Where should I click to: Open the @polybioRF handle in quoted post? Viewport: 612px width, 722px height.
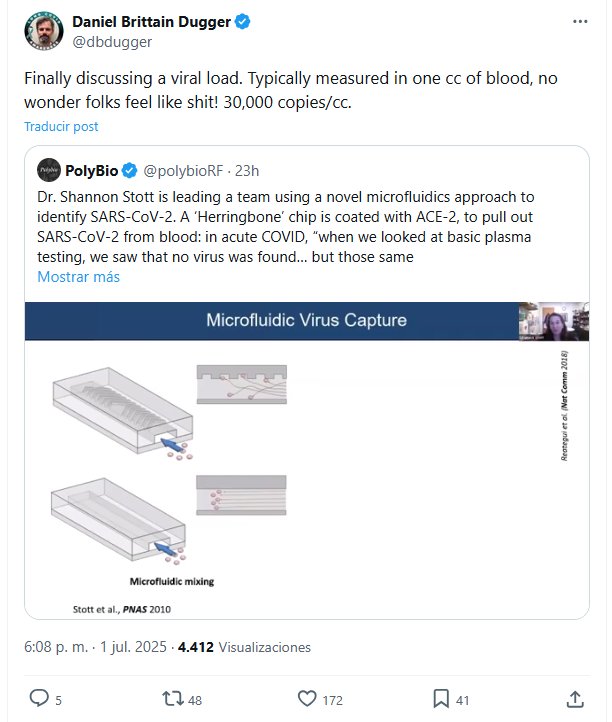click(x=186, y=170)
